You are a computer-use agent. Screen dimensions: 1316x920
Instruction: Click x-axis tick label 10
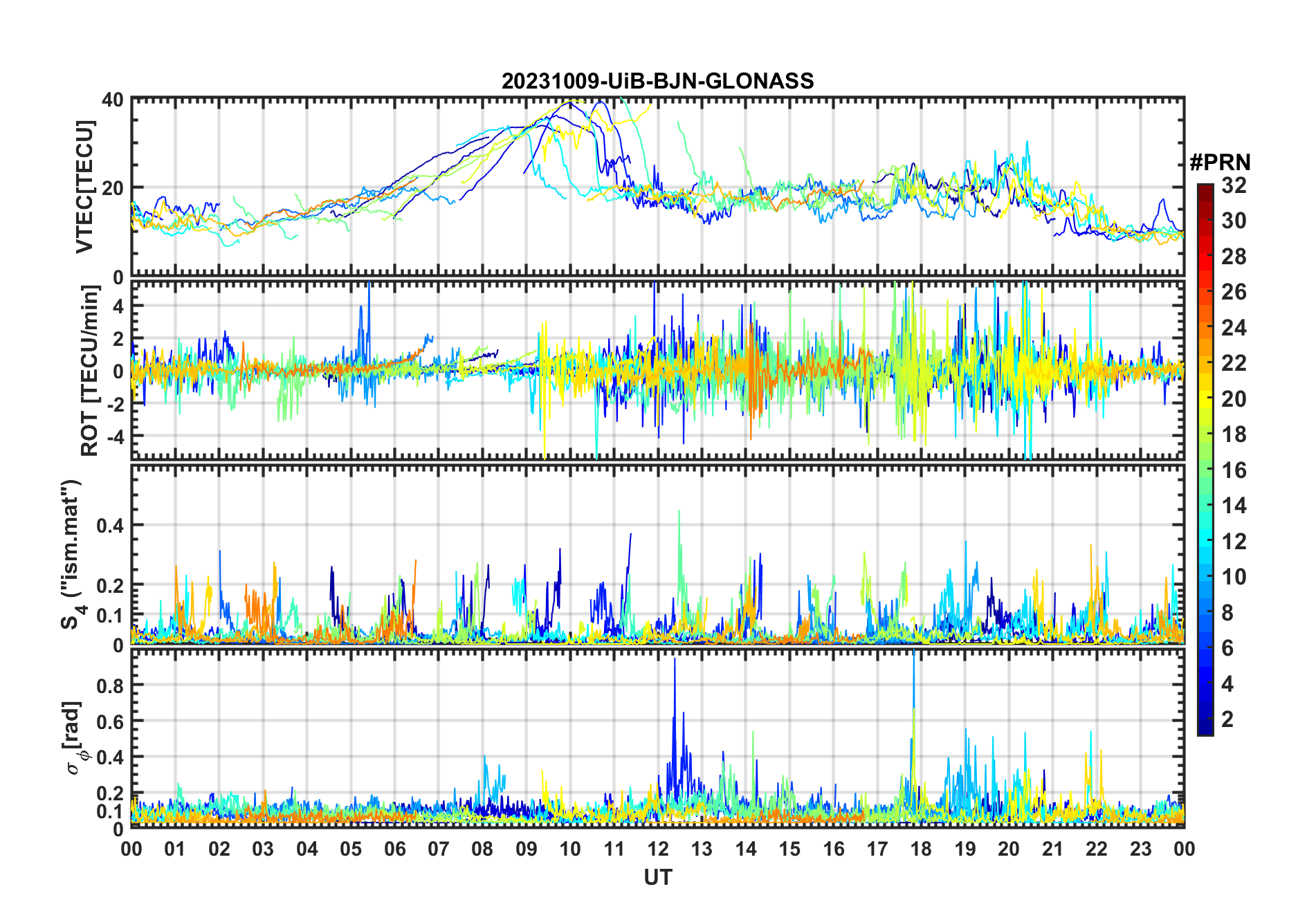570,849
